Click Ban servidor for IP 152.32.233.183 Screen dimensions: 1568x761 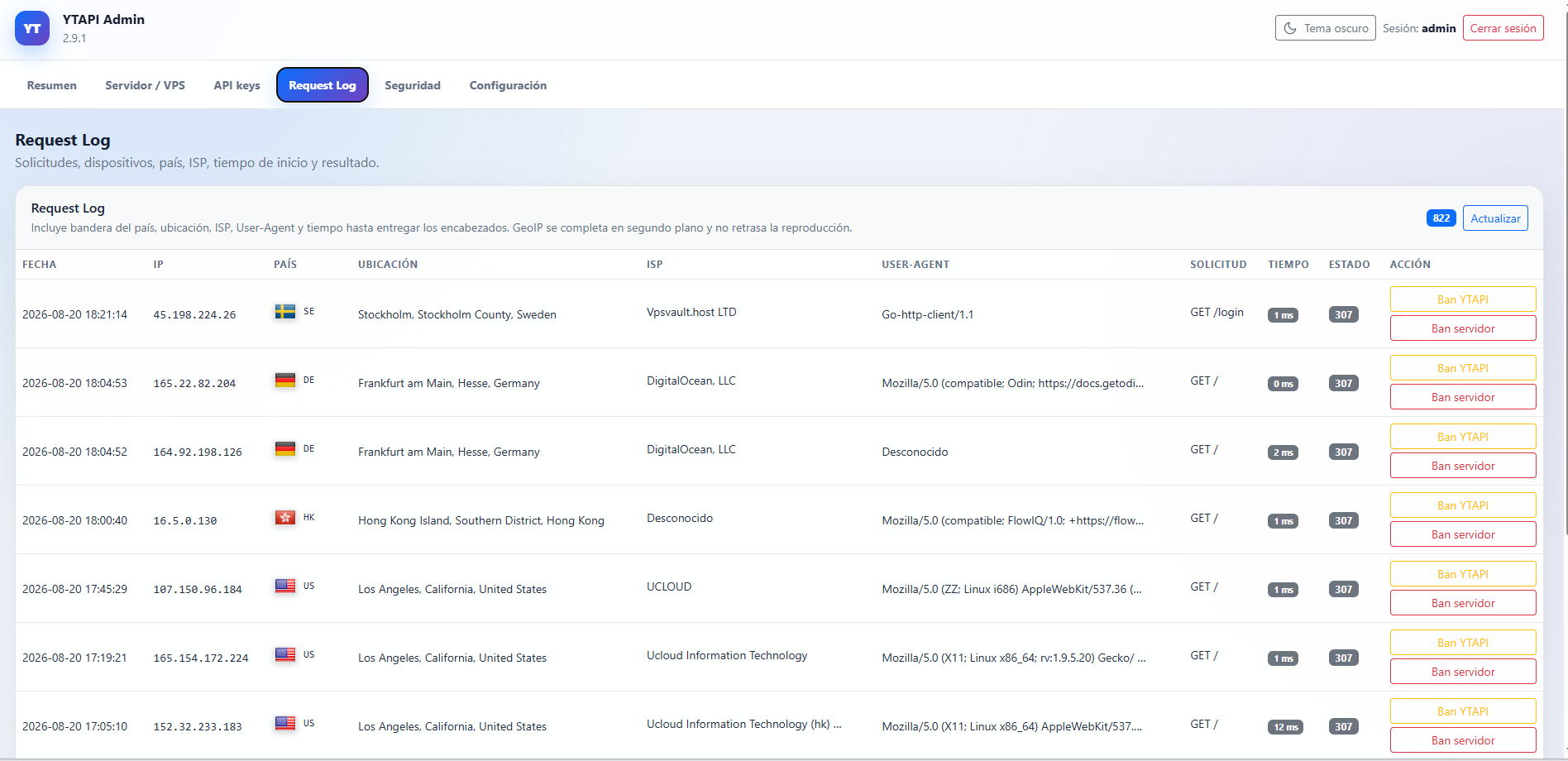click(x=1463, y=740)
